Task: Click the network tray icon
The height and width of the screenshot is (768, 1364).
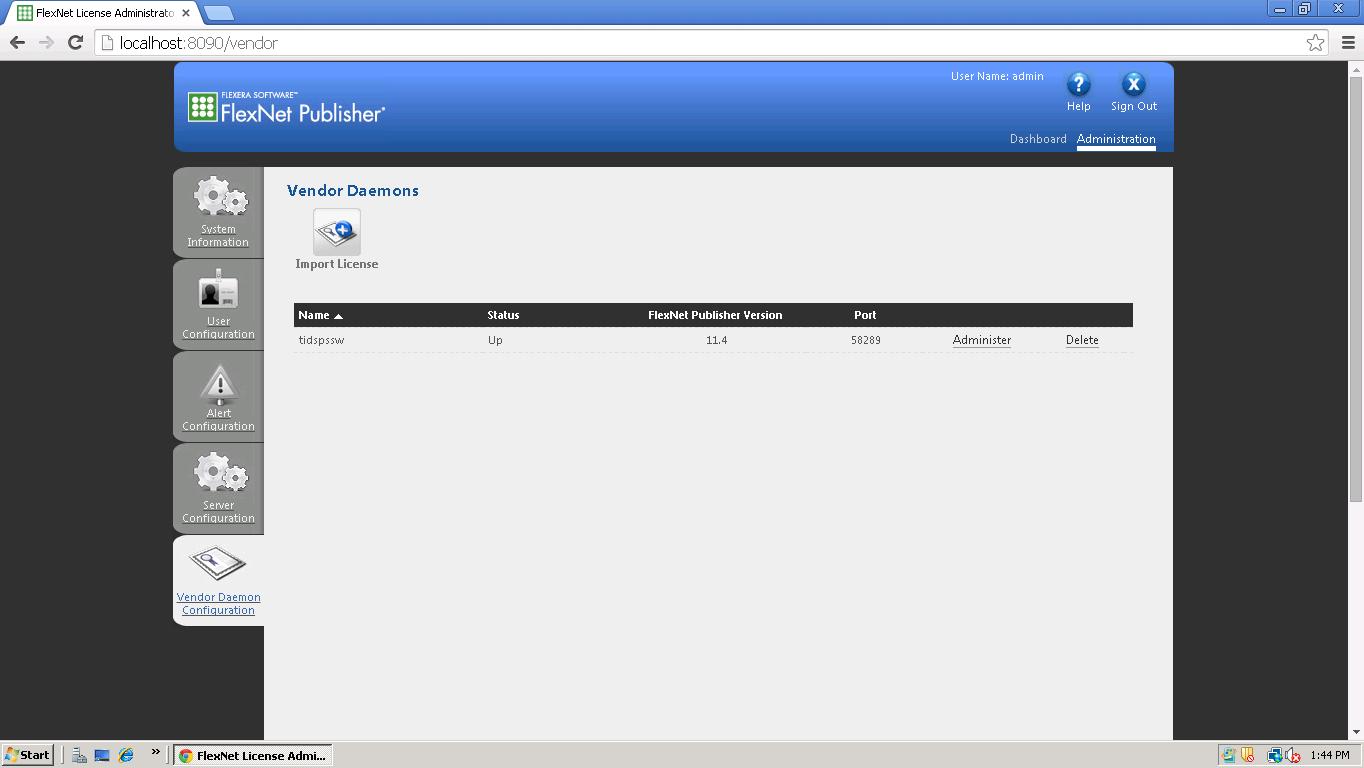Action: tap(1275, 755)
